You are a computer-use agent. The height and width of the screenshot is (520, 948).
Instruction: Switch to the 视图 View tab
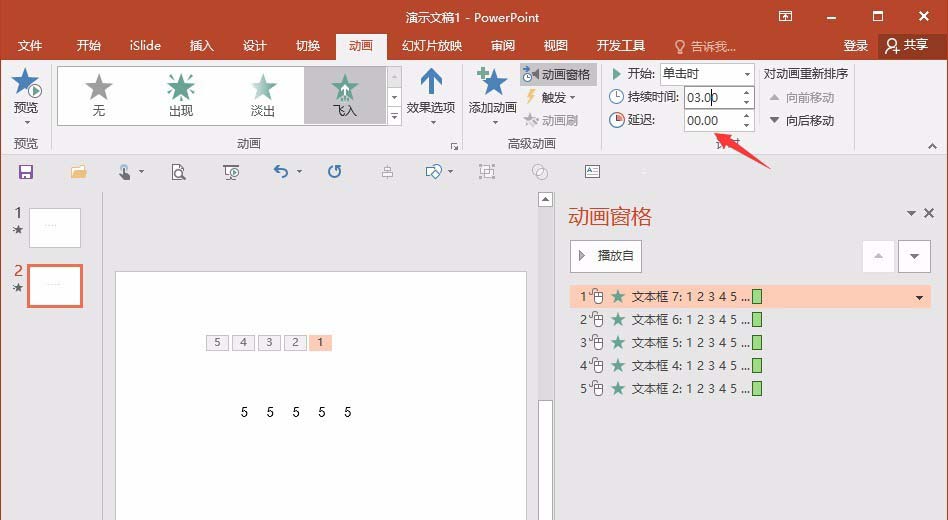[555, 45]
